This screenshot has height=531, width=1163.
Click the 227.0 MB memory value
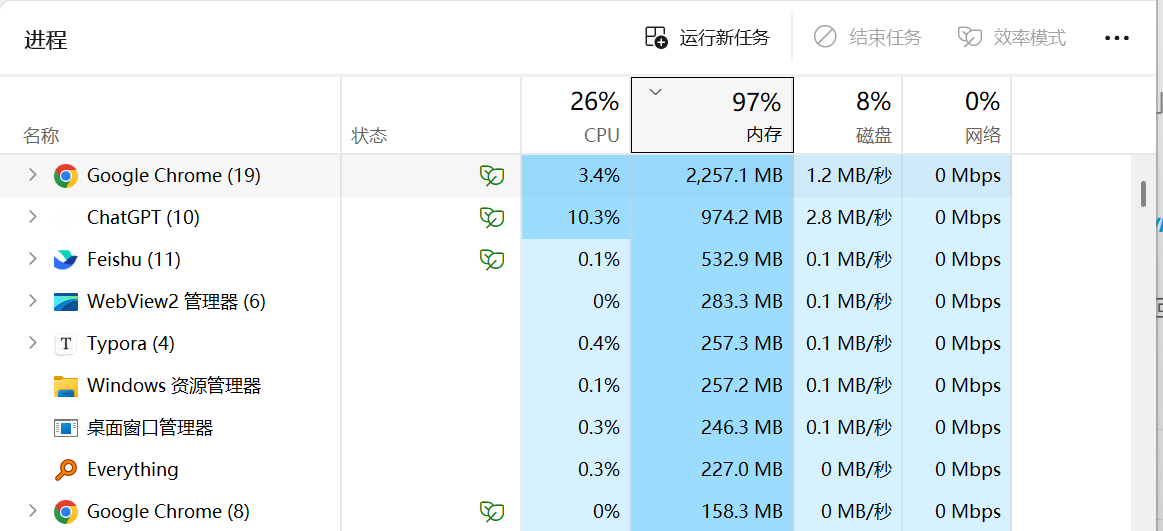click(x=742, y=470)
